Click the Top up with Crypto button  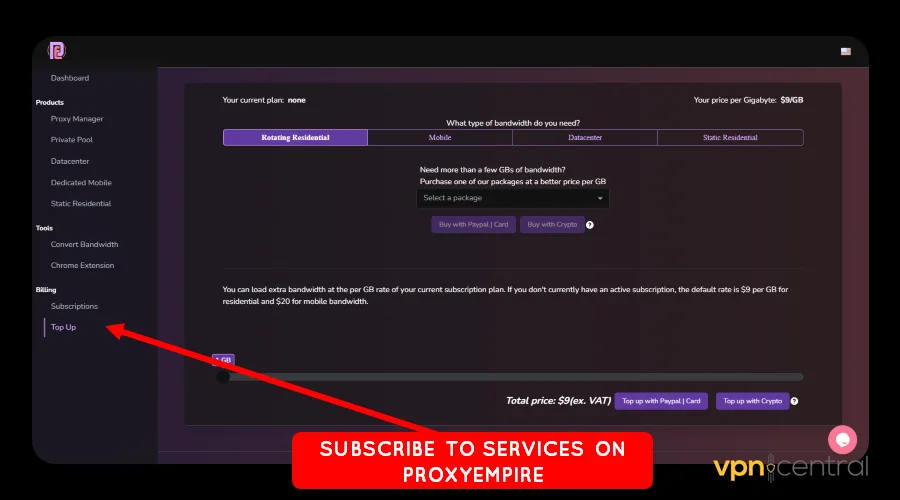point(752,401)
